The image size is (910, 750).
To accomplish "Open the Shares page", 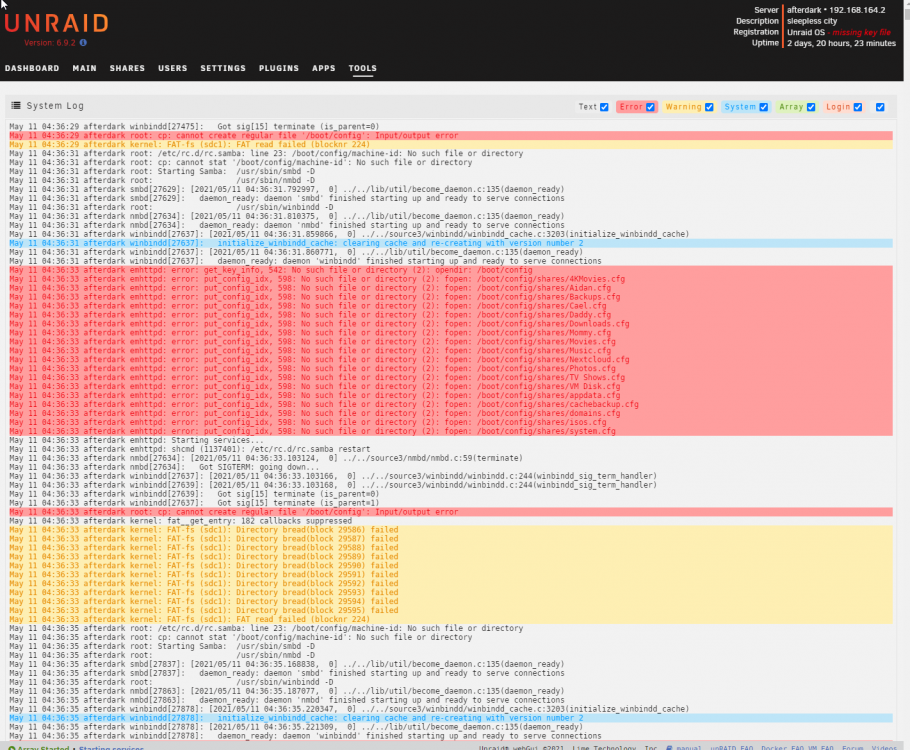I will point(127,68).
